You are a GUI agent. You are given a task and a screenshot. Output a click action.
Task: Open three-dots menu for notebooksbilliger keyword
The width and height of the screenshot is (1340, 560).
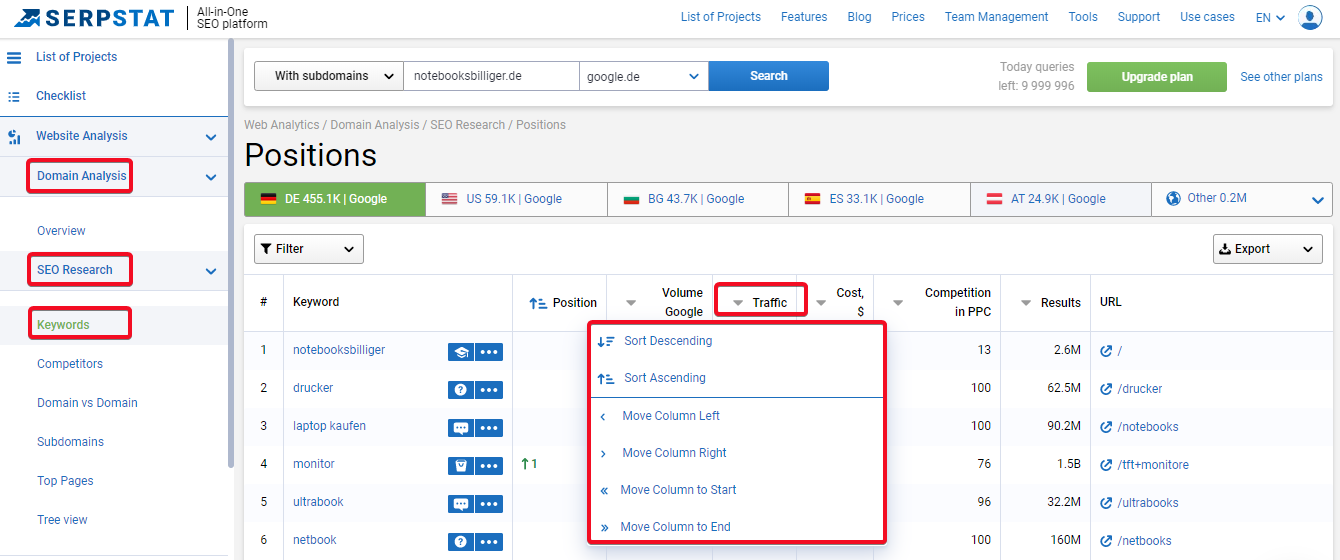coord(489,352)
